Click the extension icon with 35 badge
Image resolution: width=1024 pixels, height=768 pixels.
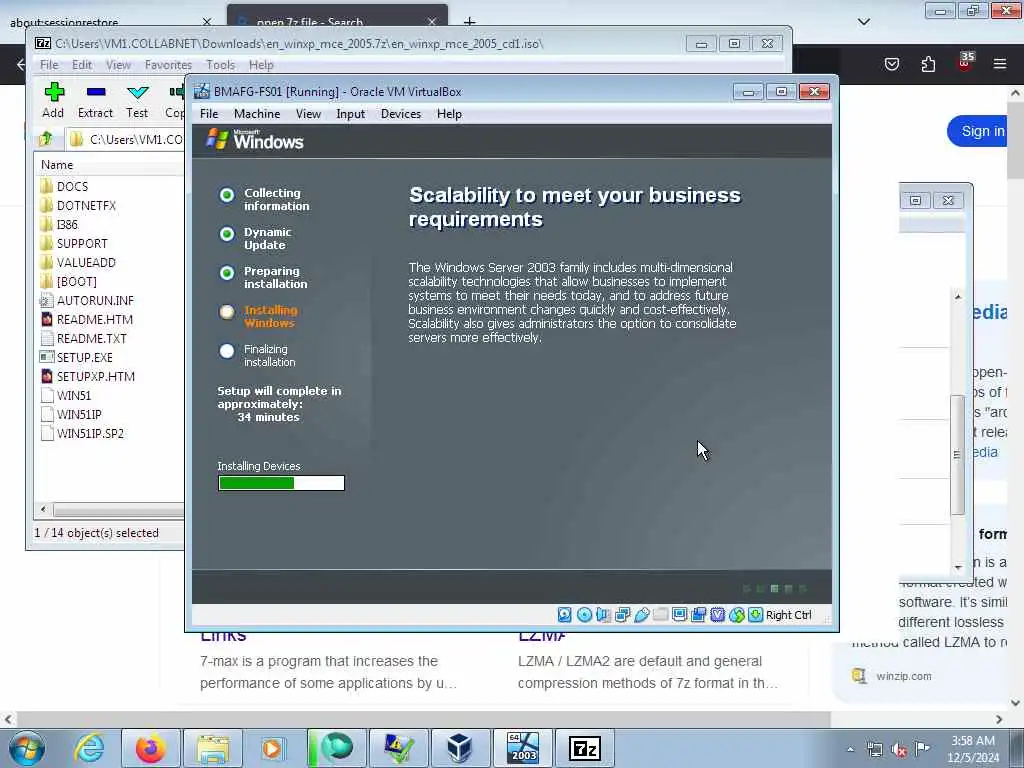pyautogui.click(x=965, y=63)
